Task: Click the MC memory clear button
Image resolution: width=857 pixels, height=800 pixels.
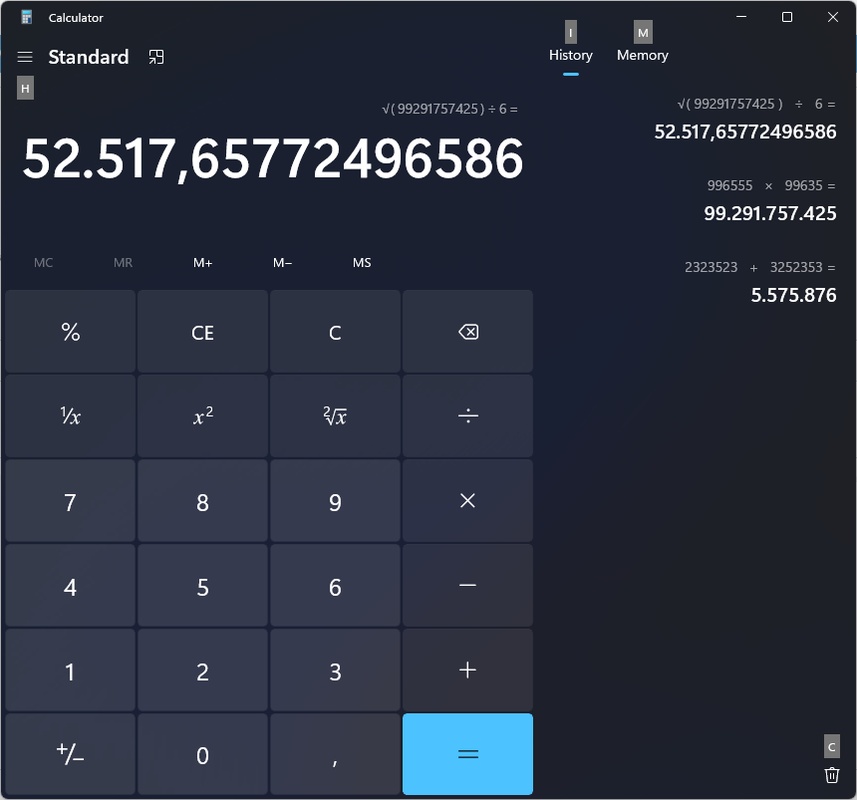Action: 44,263
